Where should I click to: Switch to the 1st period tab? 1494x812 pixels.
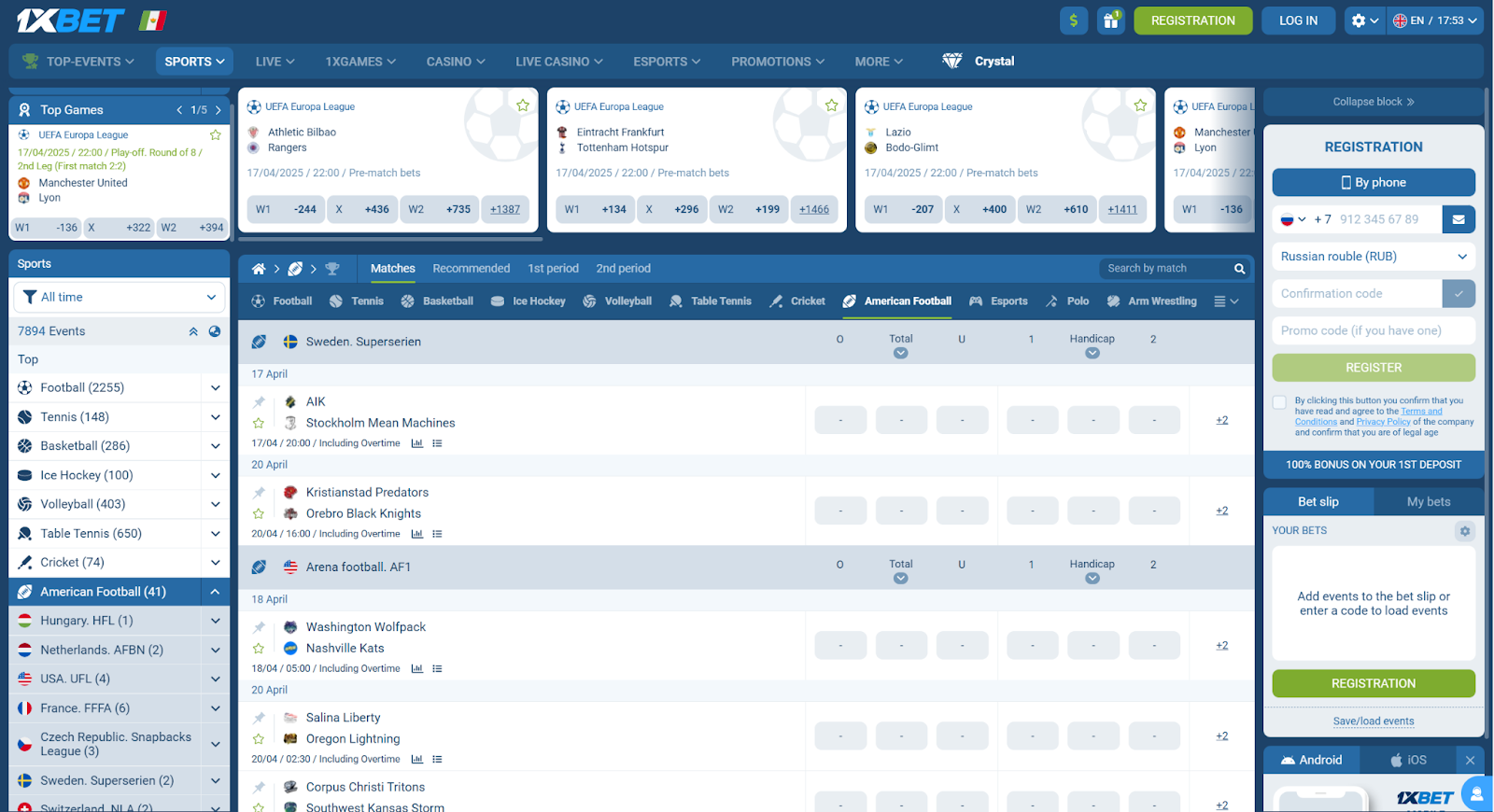click(x=553, y=269)
